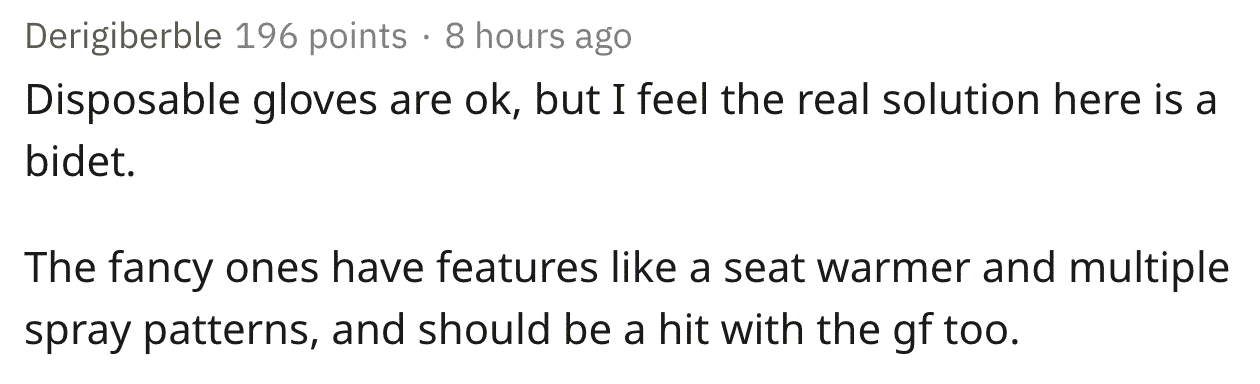
Task: Click the separator dot before timestamp
Action: coord(426,38)
